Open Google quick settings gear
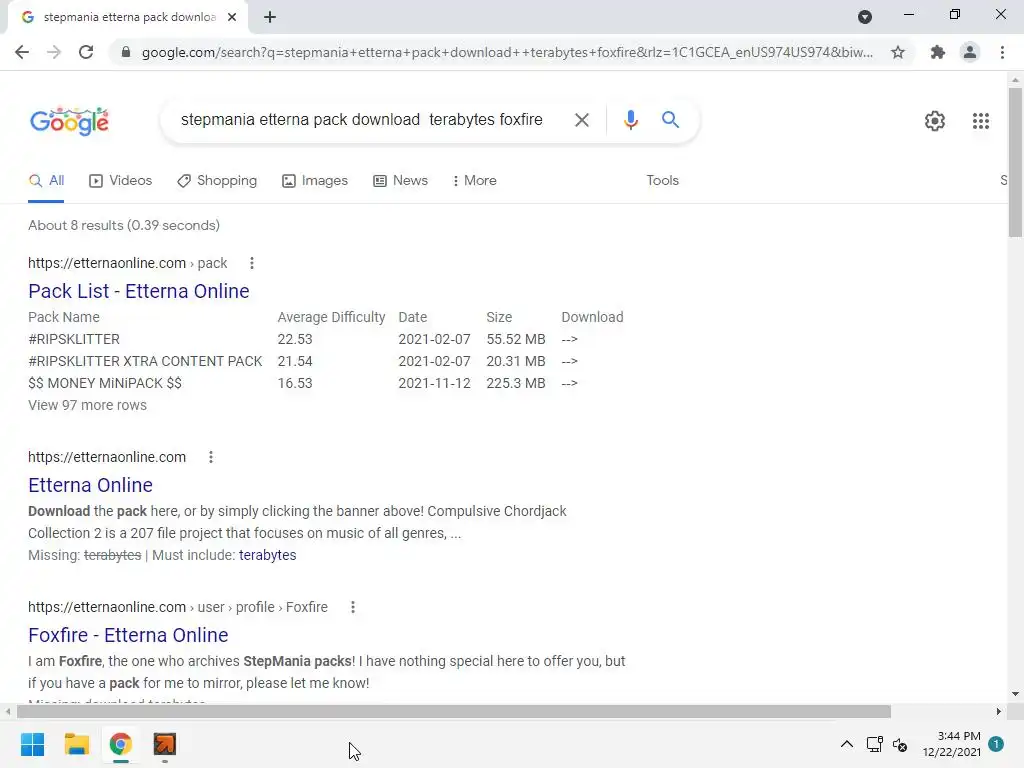 coord(935,121)
